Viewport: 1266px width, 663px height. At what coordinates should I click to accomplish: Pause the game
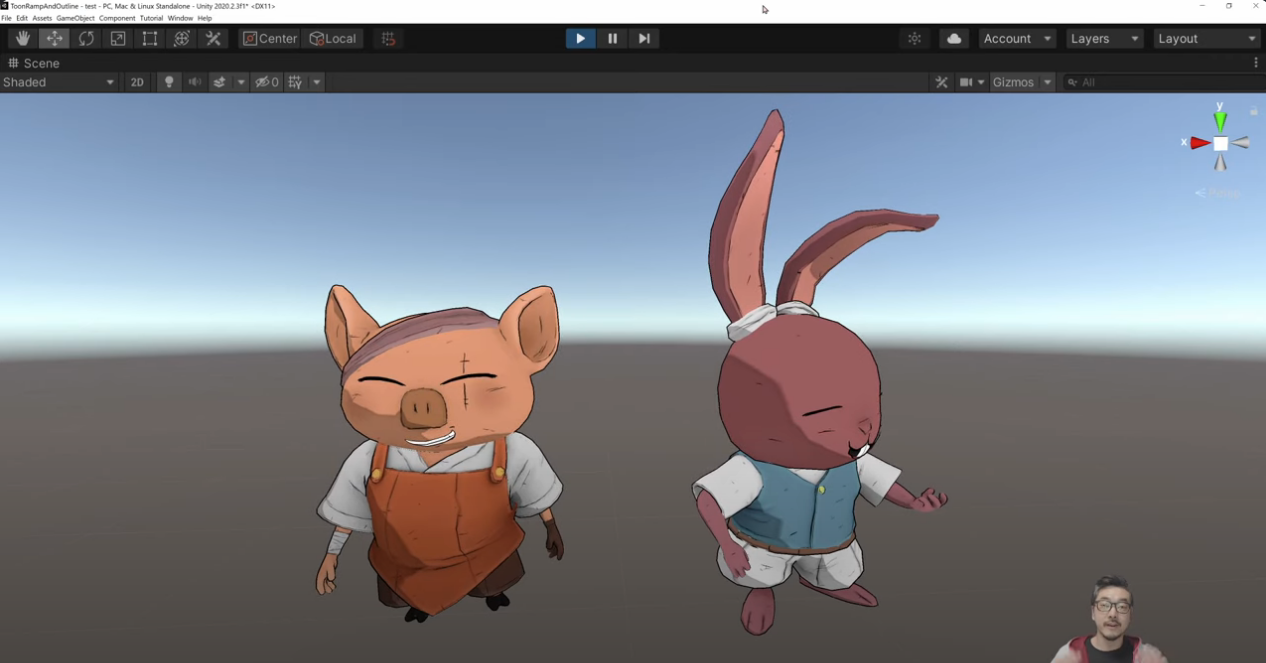click(612, 38)
